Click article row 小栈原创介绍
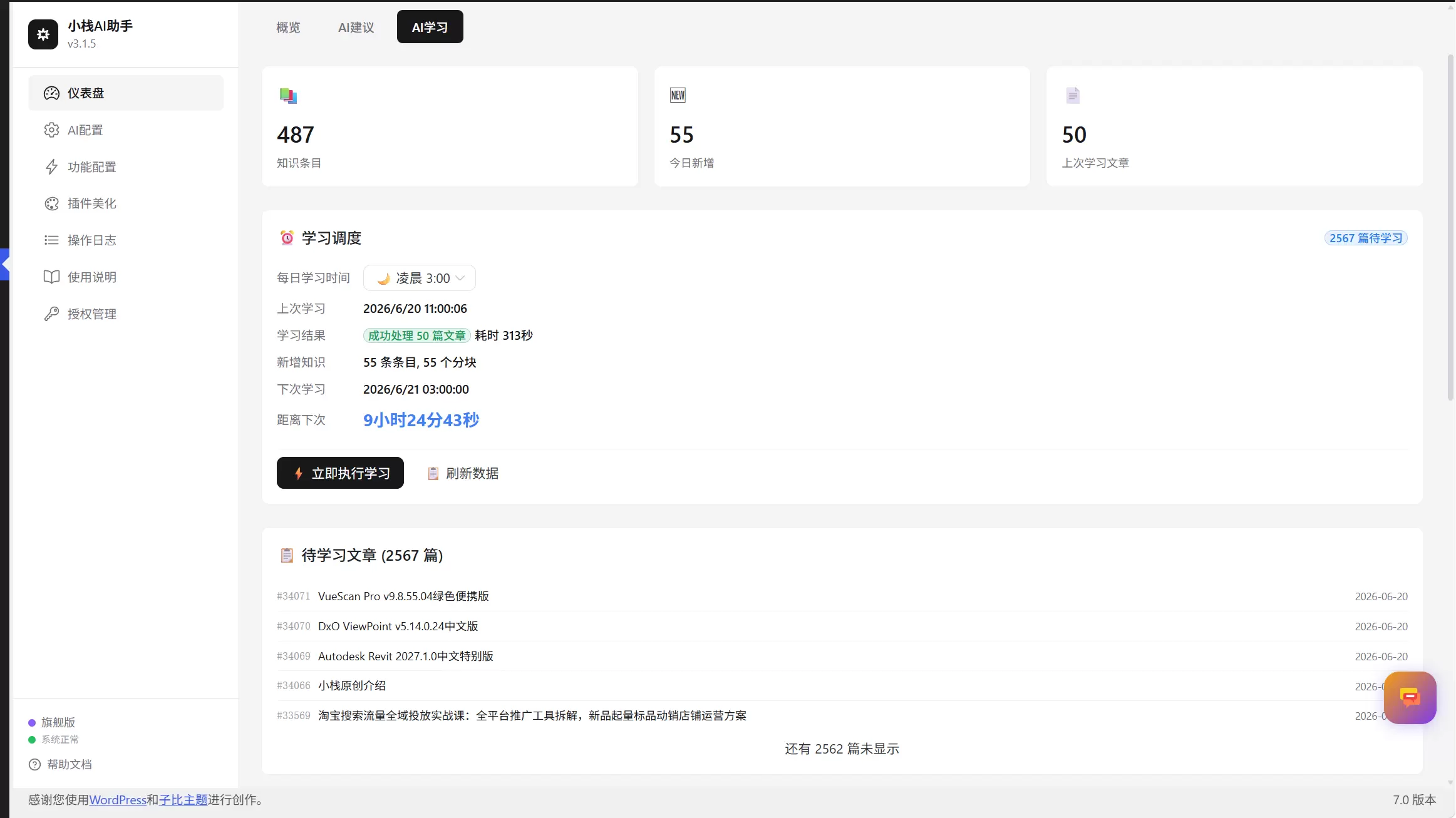Screen dimensions: 1456x818 [x=842, y=686]
